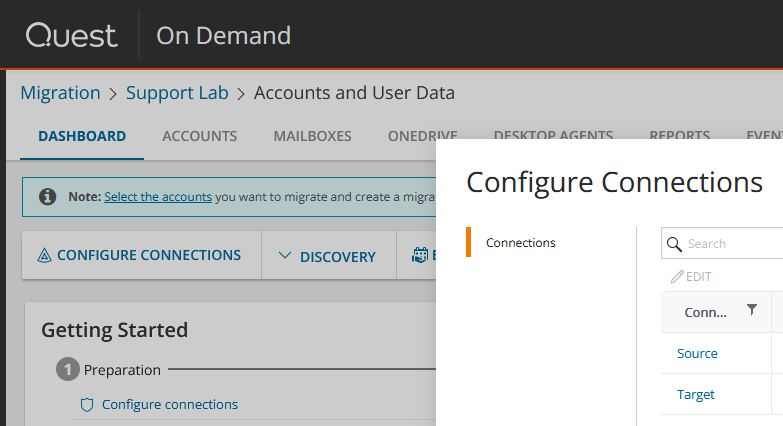Open the Source connection
The height and width of the screenshot is (426, 783).
697,353
